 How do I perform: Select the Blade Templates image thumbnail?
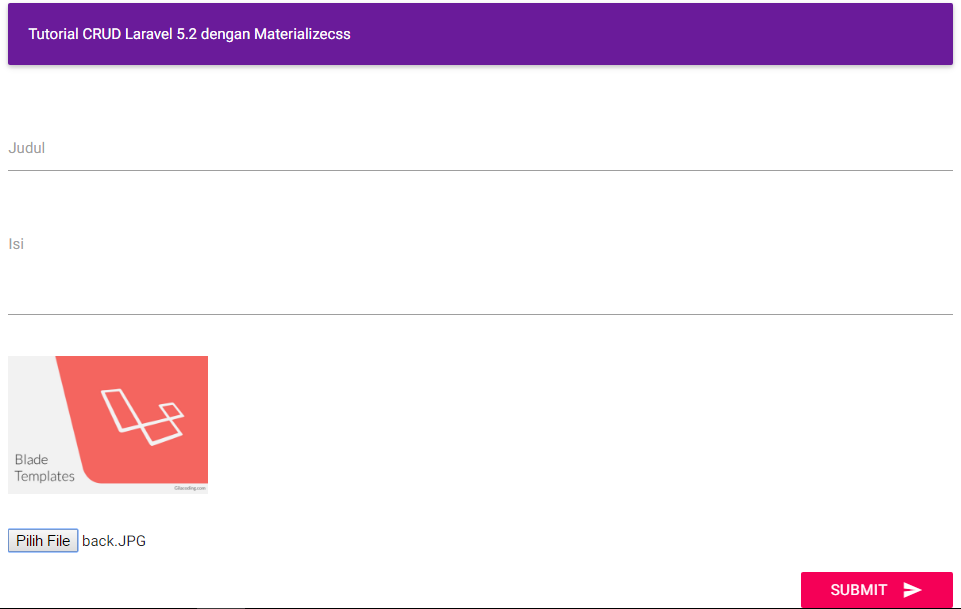tap(107, 423)
